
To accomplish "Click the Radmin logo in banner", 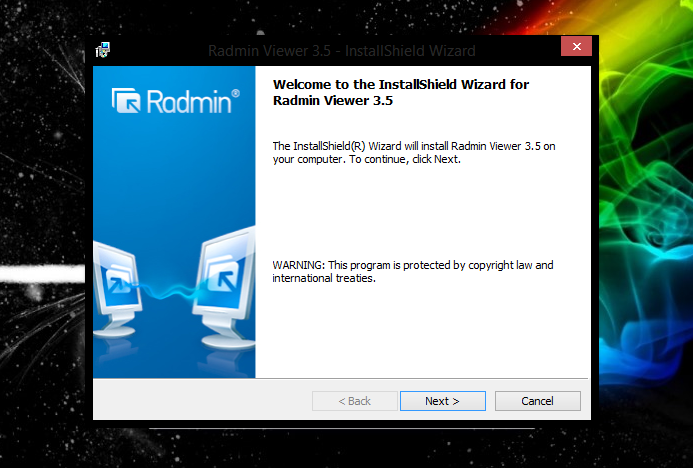I will pos(175,101).
